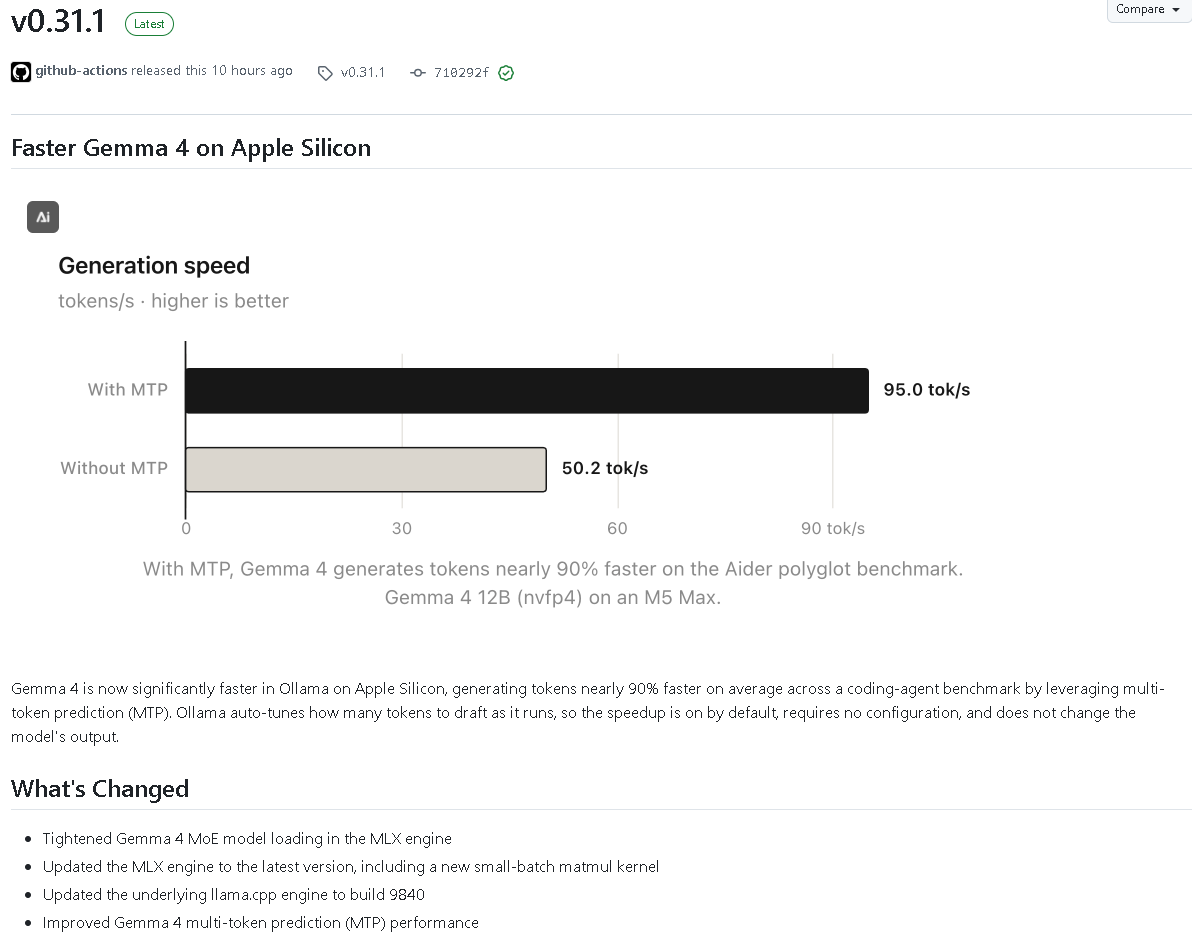Select the black With MTP bar
The image size is (1192, 937).
pos(527,391)
